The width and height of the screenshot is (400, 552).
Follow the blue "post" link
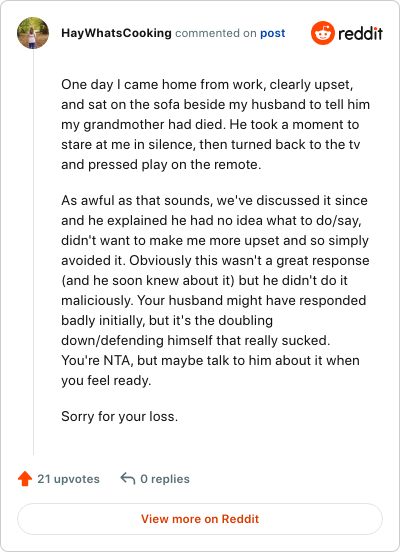273,33
